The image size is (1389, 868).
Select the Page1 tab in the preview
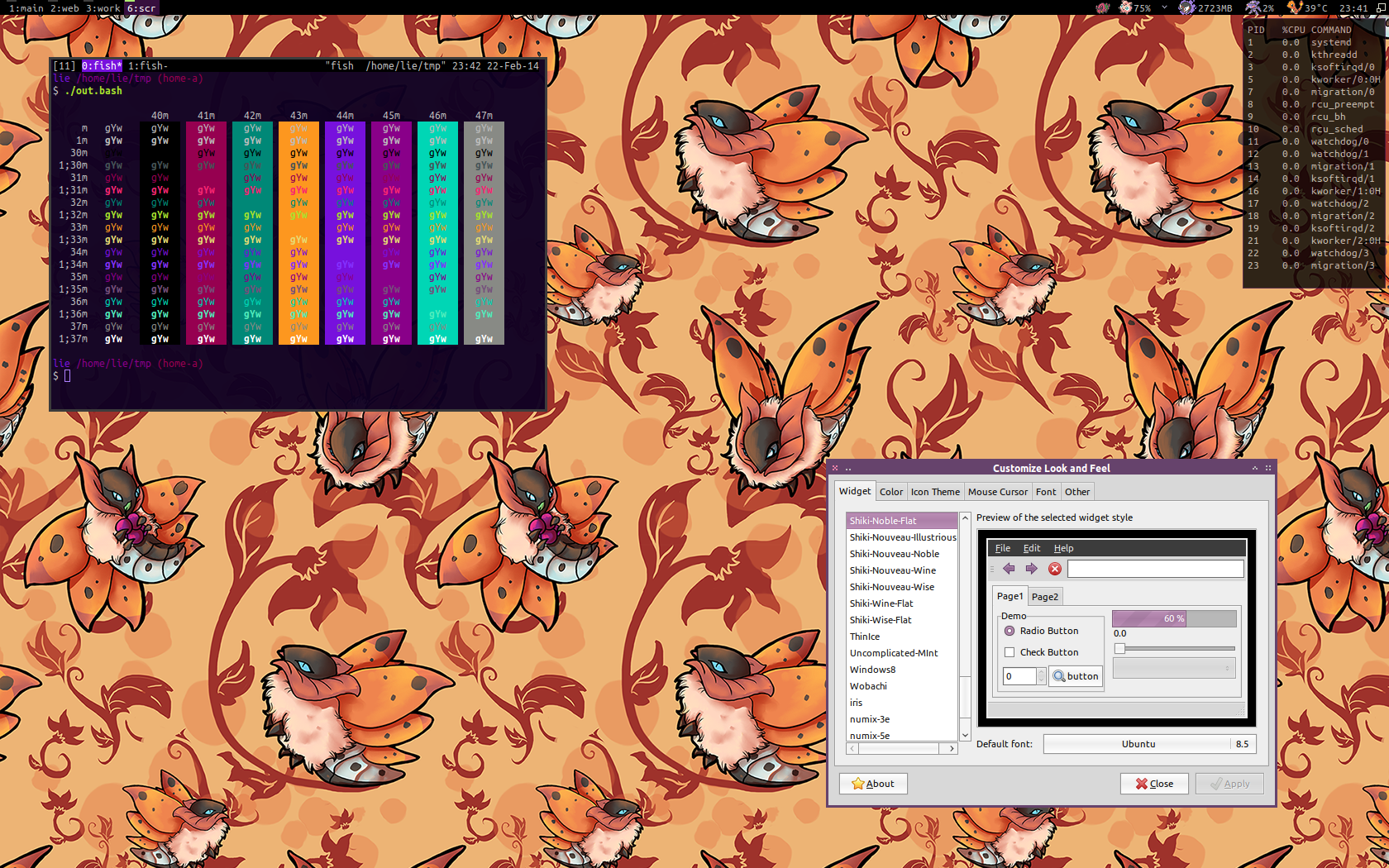1010,596
